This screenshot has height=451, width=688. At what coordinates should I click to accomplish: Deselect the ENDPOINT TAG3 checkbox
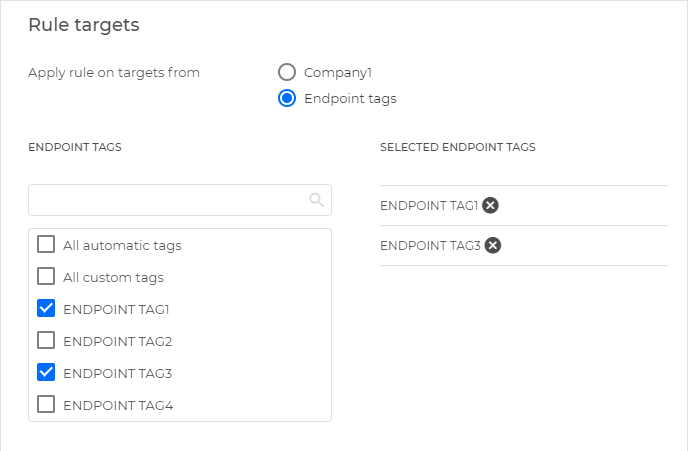click(46, 372)
